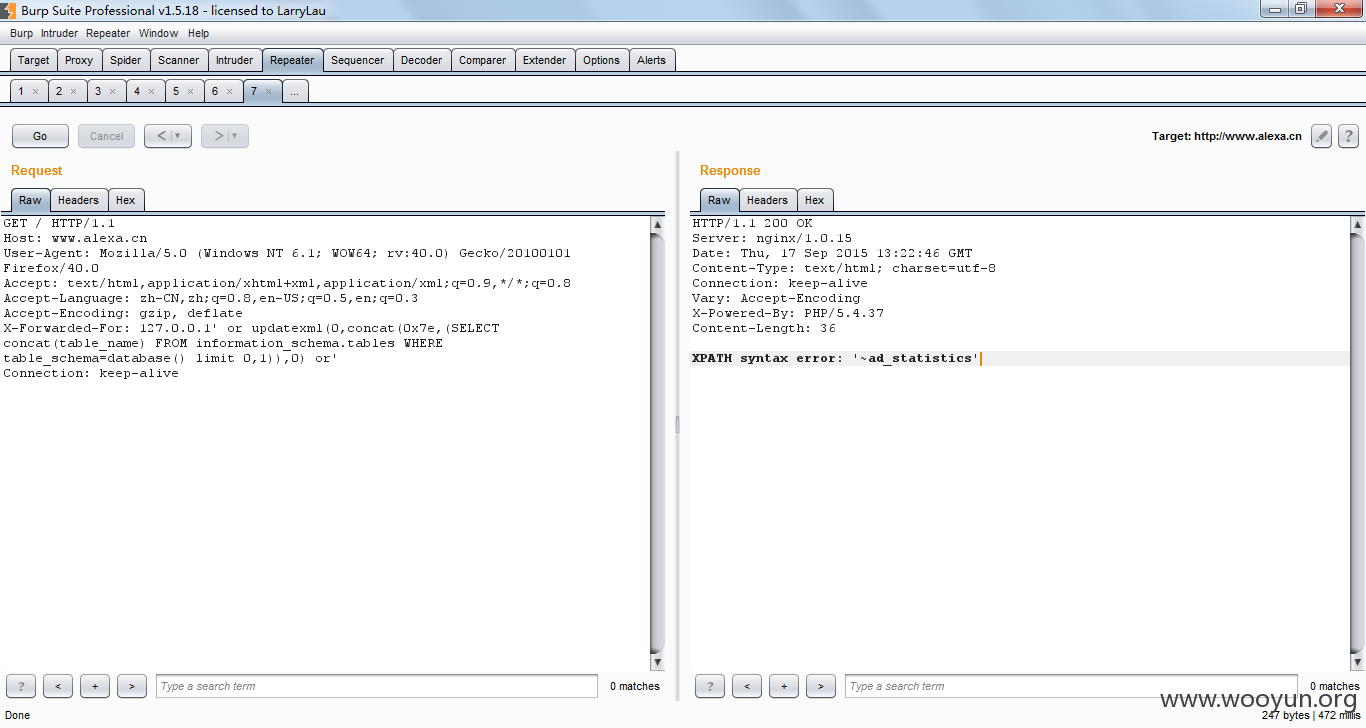Go to next request in history

point(225,136)
